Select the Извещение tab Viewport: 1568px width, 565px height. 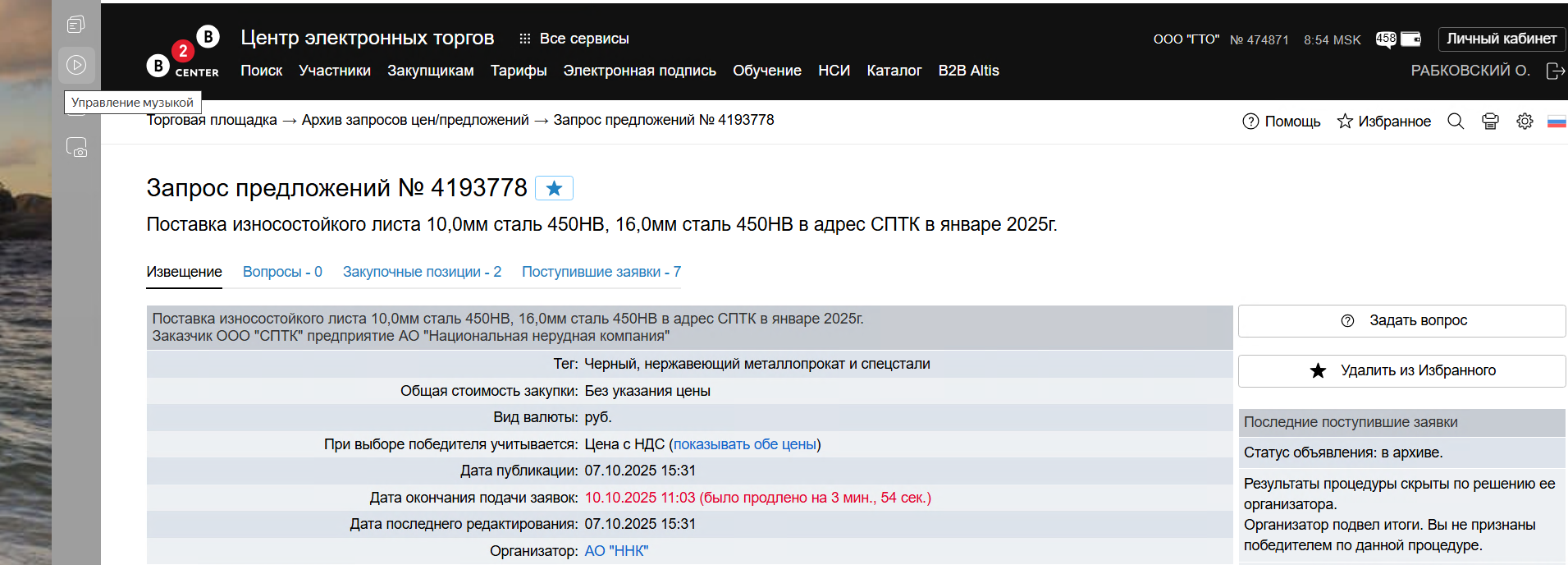coord(185,272)
